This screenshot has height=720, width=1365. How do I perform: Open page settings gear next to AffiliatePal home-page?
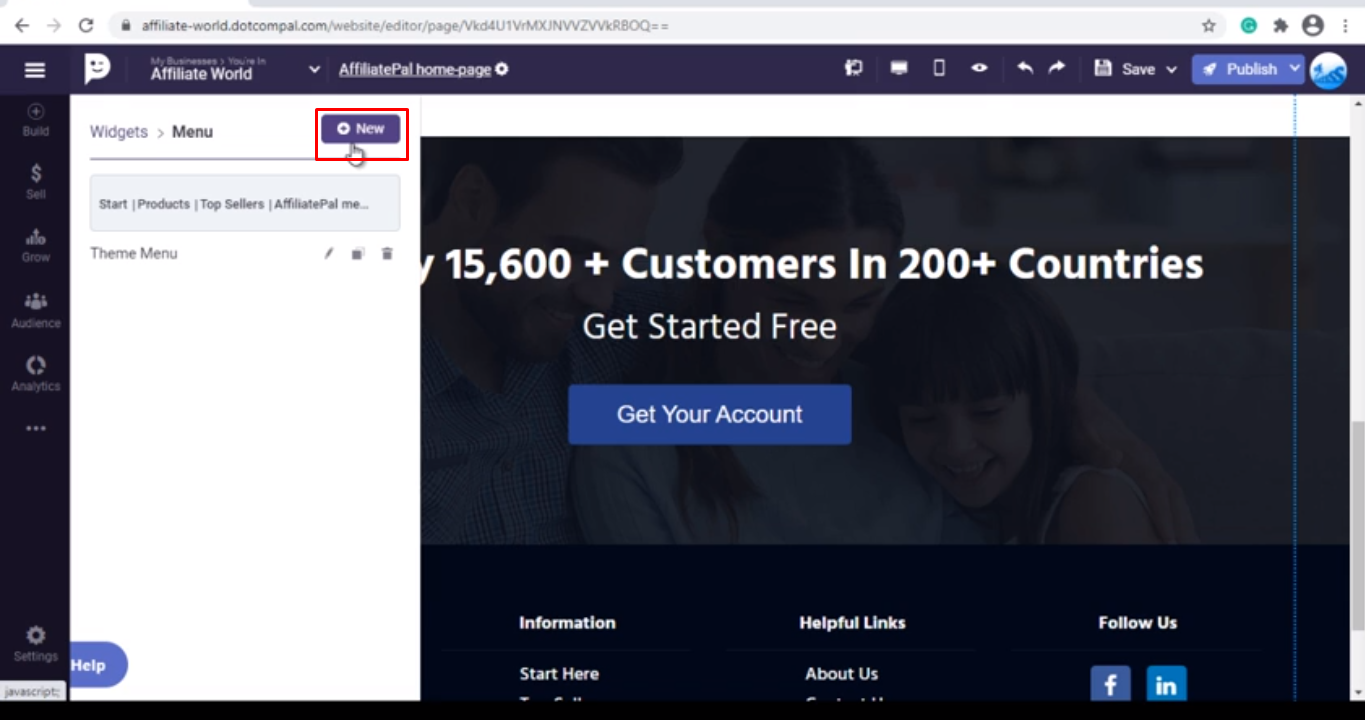pos(502,69)
